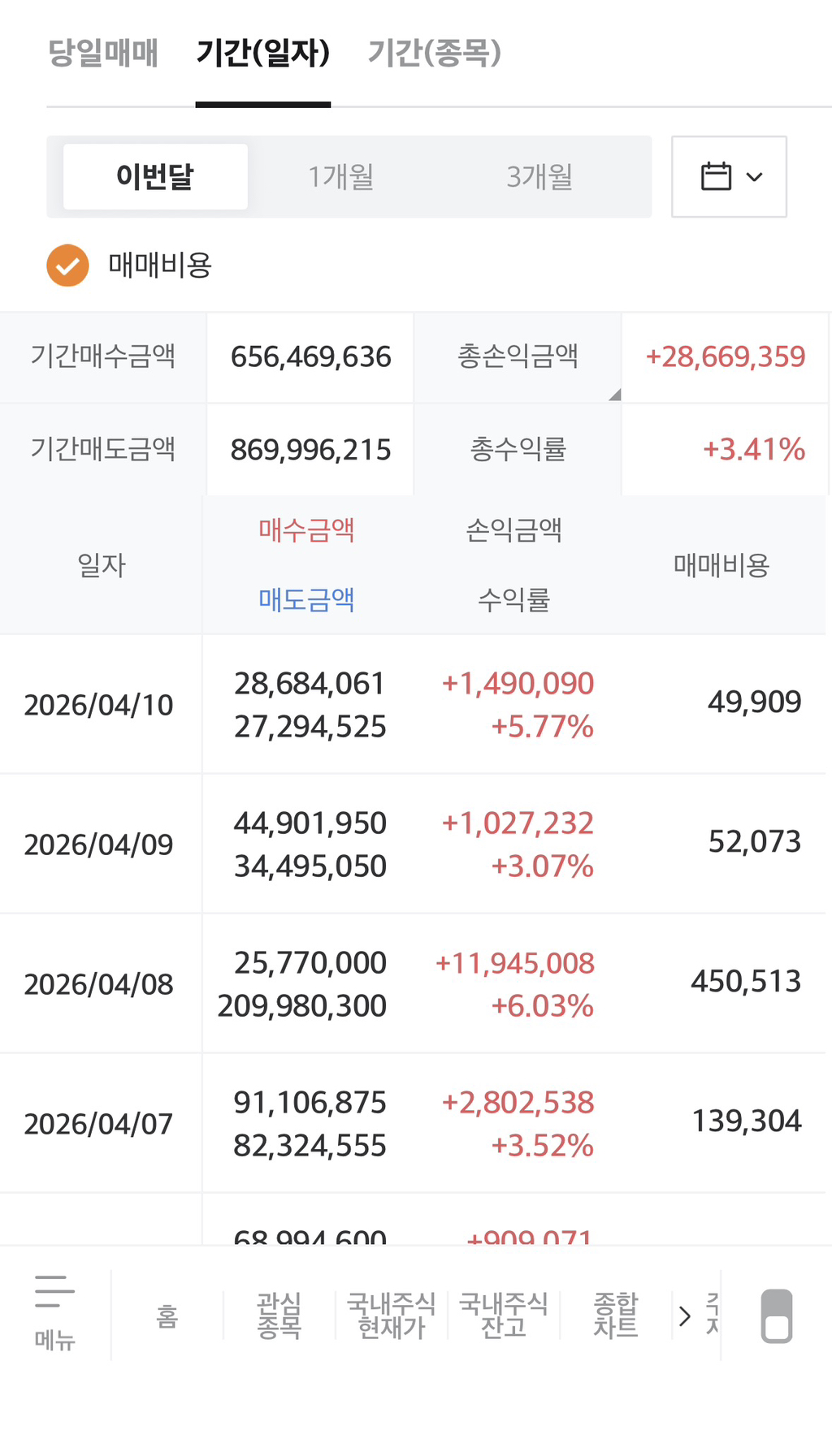The height and width of the screenshot is (1456, 832).
Task: Select the 2026/04/08 row
Action: pyautogui.click(x=99, y=984)
